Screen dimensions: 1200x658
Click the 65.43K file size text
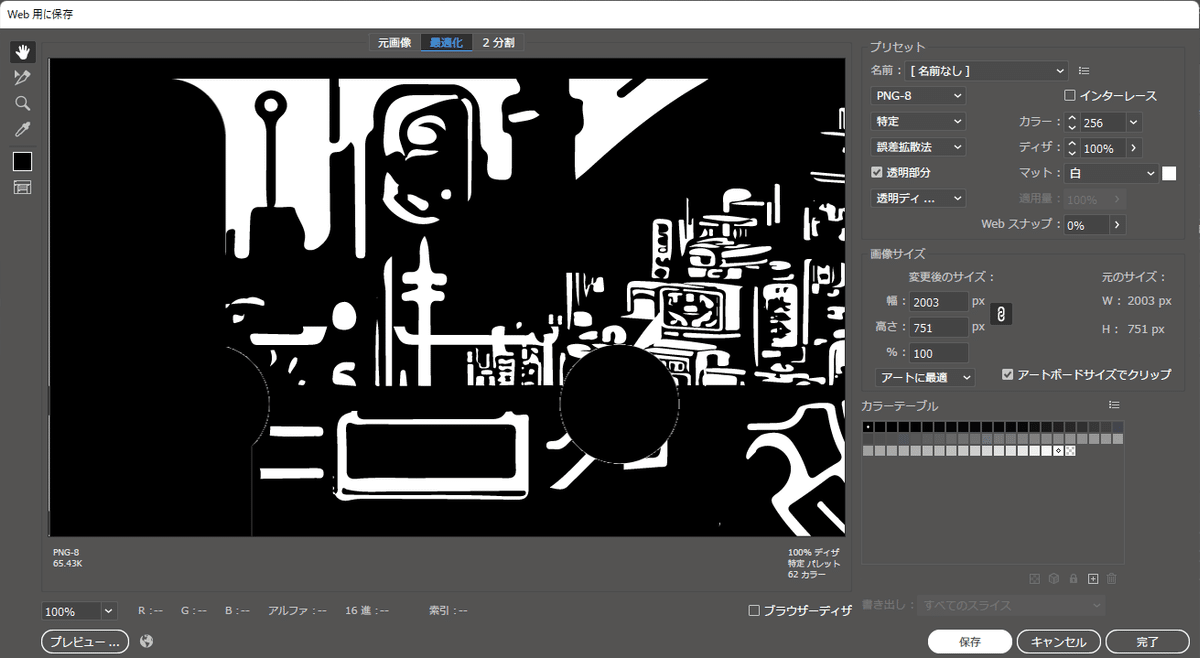pos(68,564)
